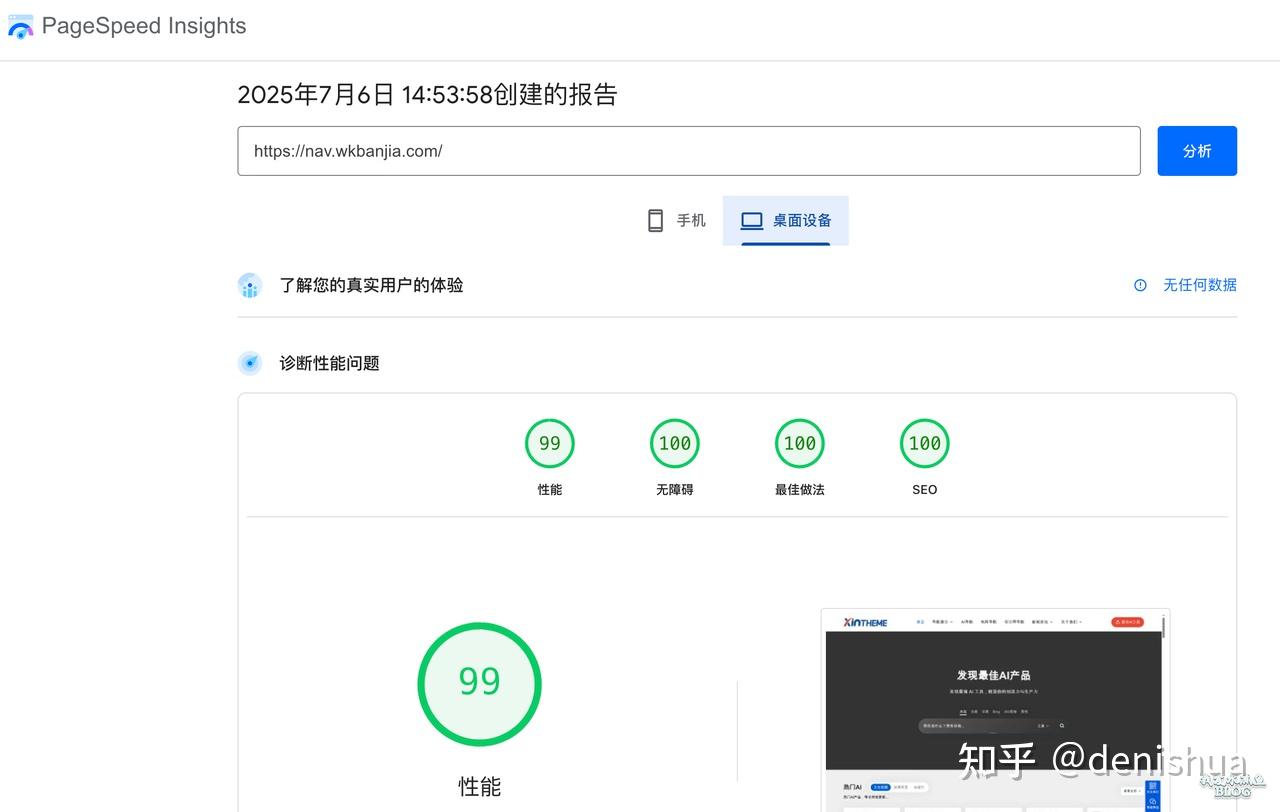This screenshot has height=812, width=1280.
Task: Click the 了解您的真实用户的体验 heading
Action: pyautogui.click(x=372, y=285)
